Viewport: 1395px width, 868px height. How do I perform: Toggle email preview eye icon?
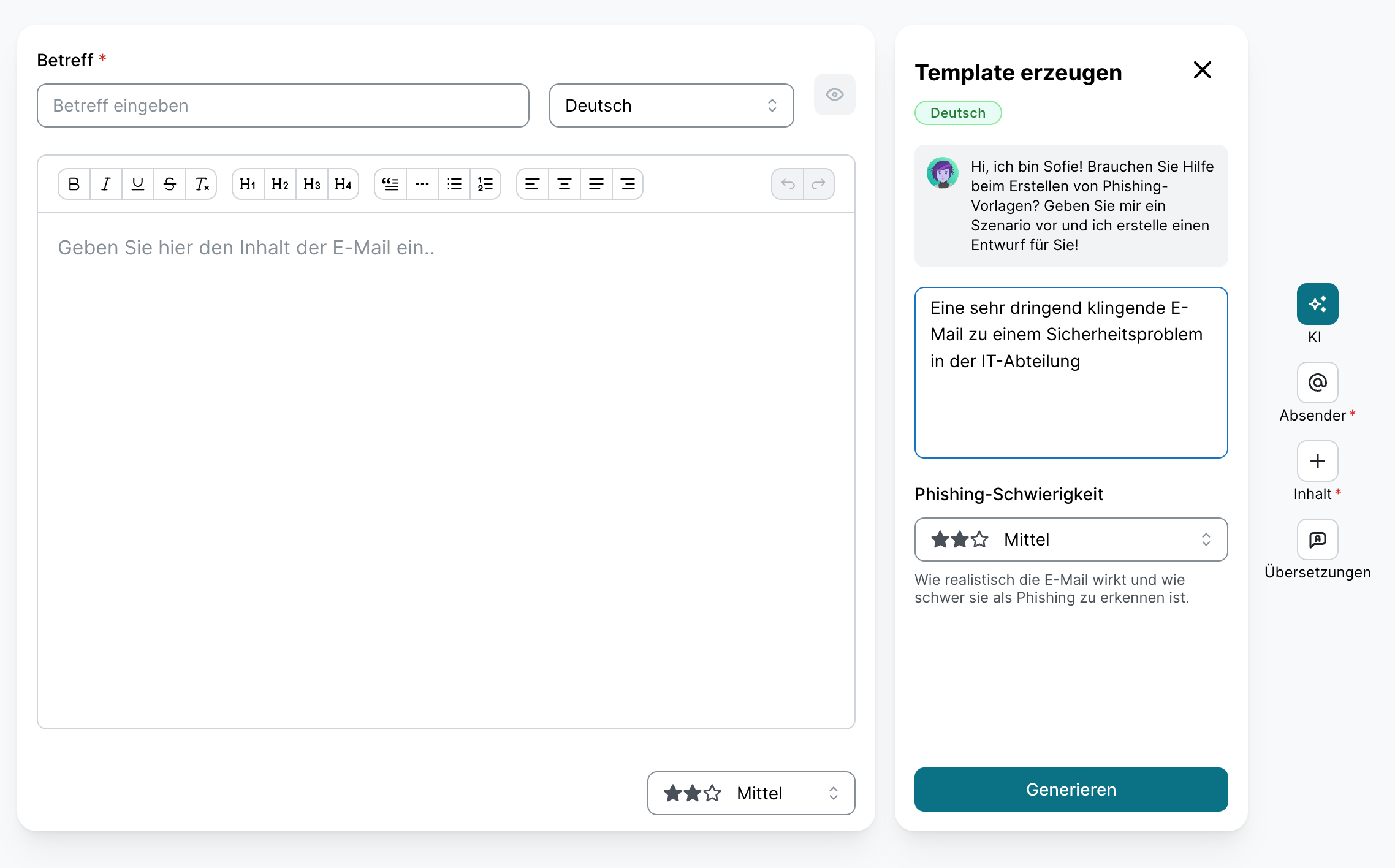point(834,94)
